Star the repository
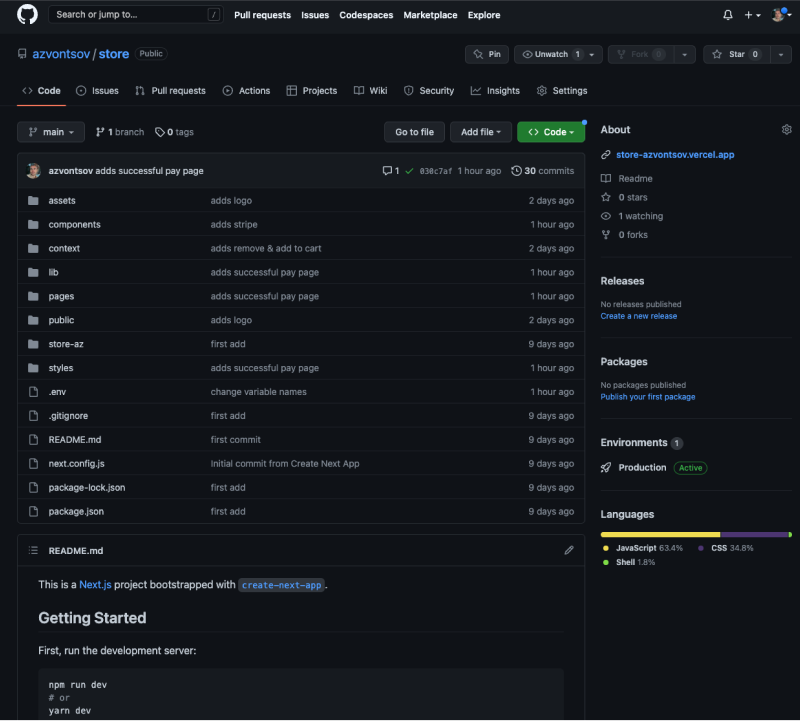 click(x=736, y=54)
